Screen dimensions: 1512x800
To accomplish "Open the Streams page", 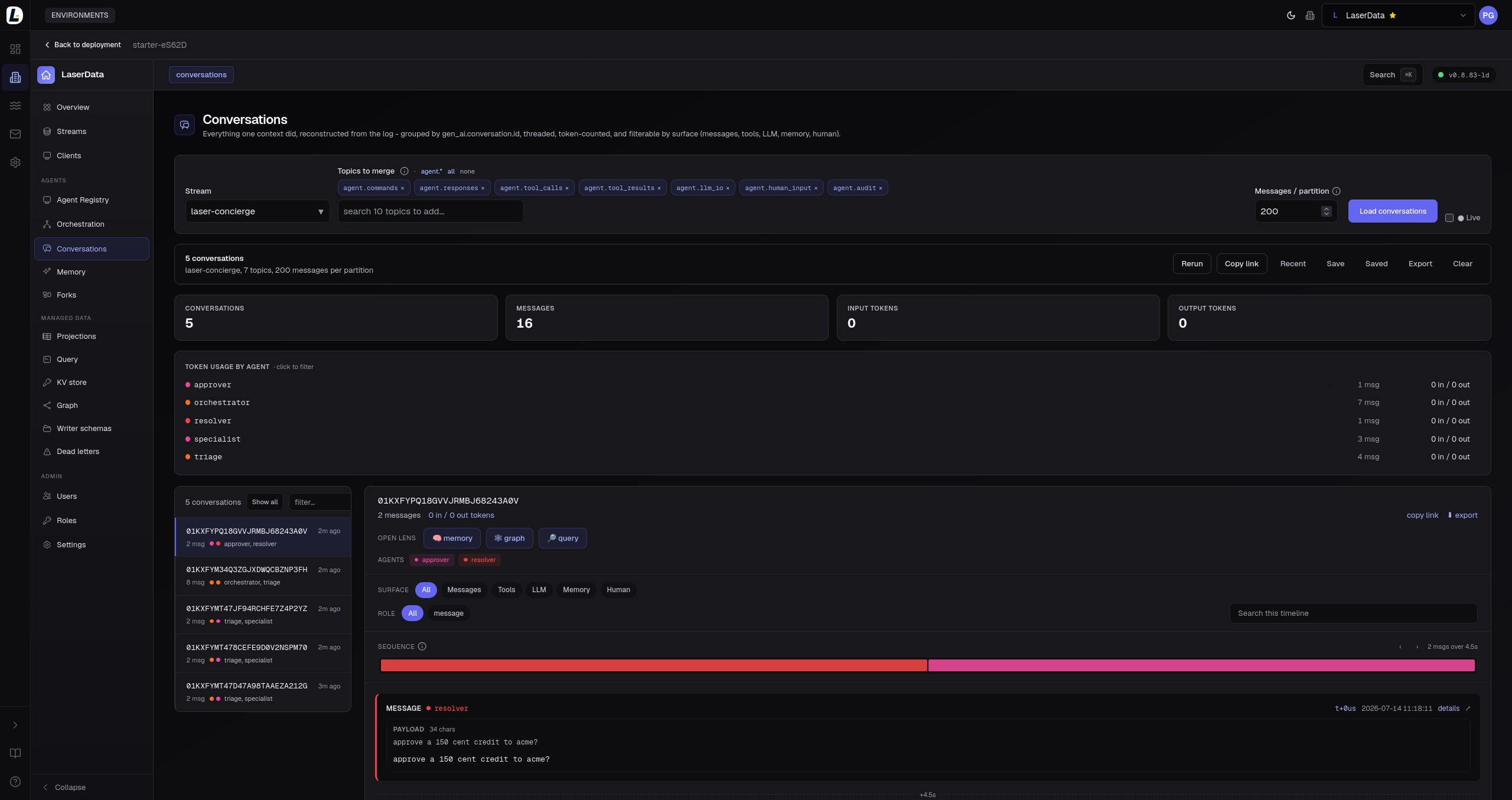I will [92, 132].
